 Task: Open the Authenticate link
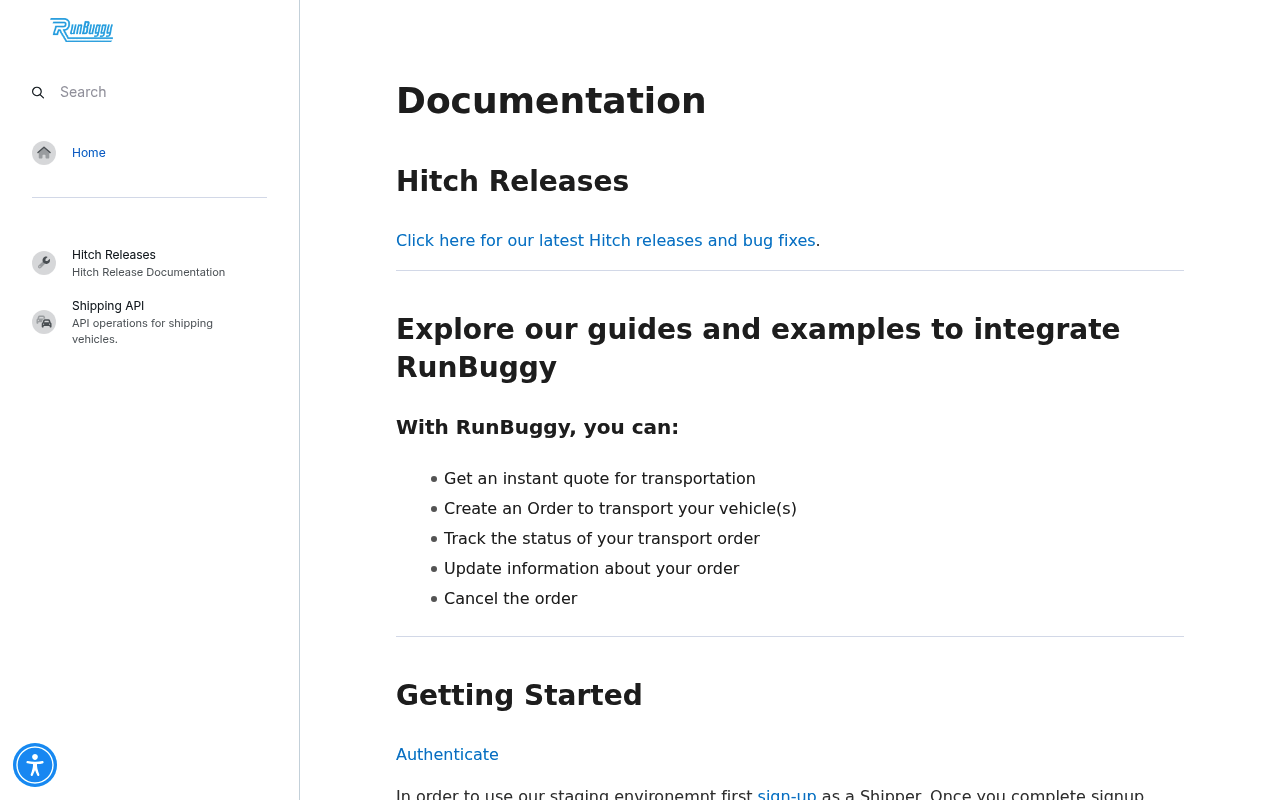click(x=447, y=754)
